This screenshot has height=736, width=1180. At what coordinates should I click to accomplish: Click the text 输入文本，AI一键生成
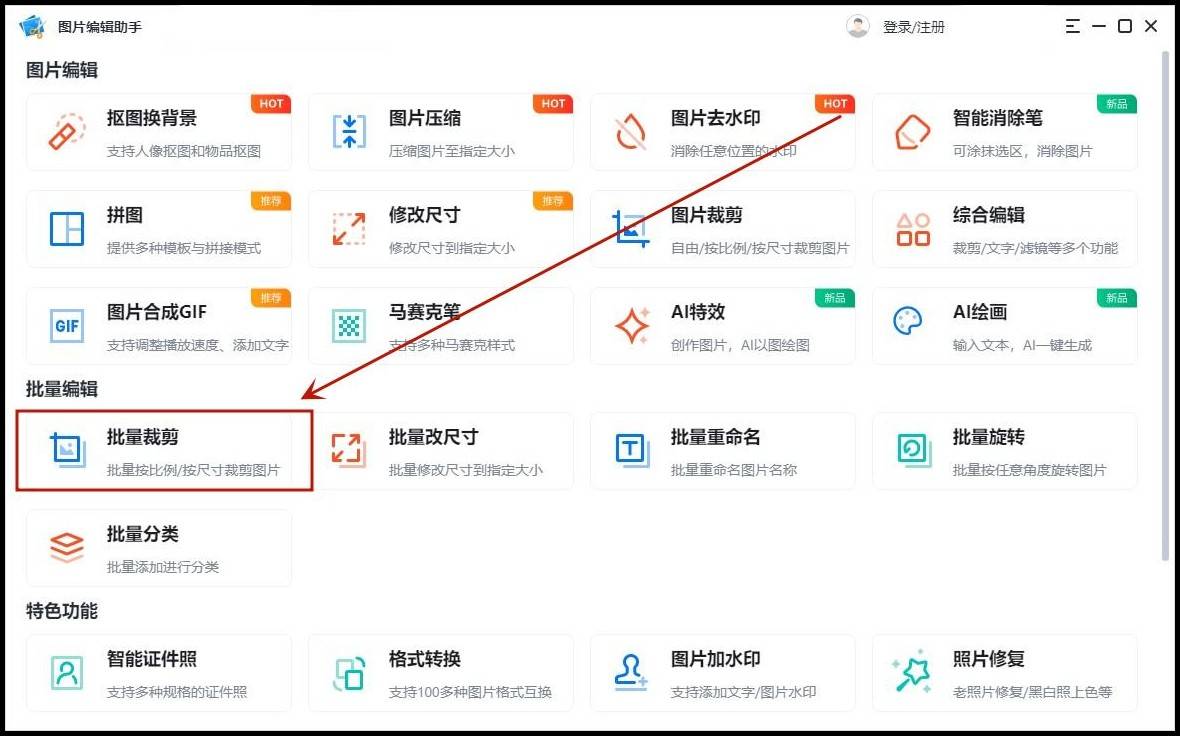pyautogui.click(x=1022, y=345)
